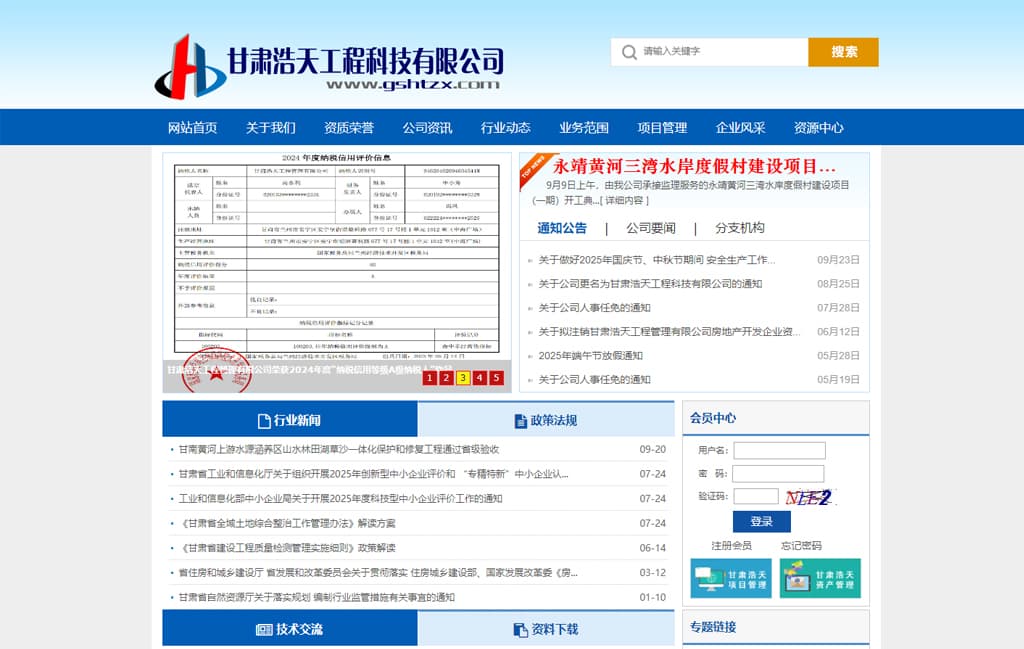
Task: Open 资源中心 navigation item
Action: (818, 127)
